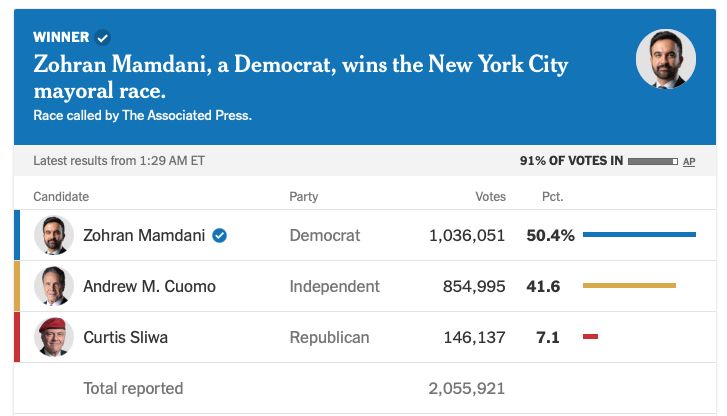The width and height of the screenshot is (727, 416).
Task: Click Zohran Mamdani's row avatar
Action: (54, 236)
